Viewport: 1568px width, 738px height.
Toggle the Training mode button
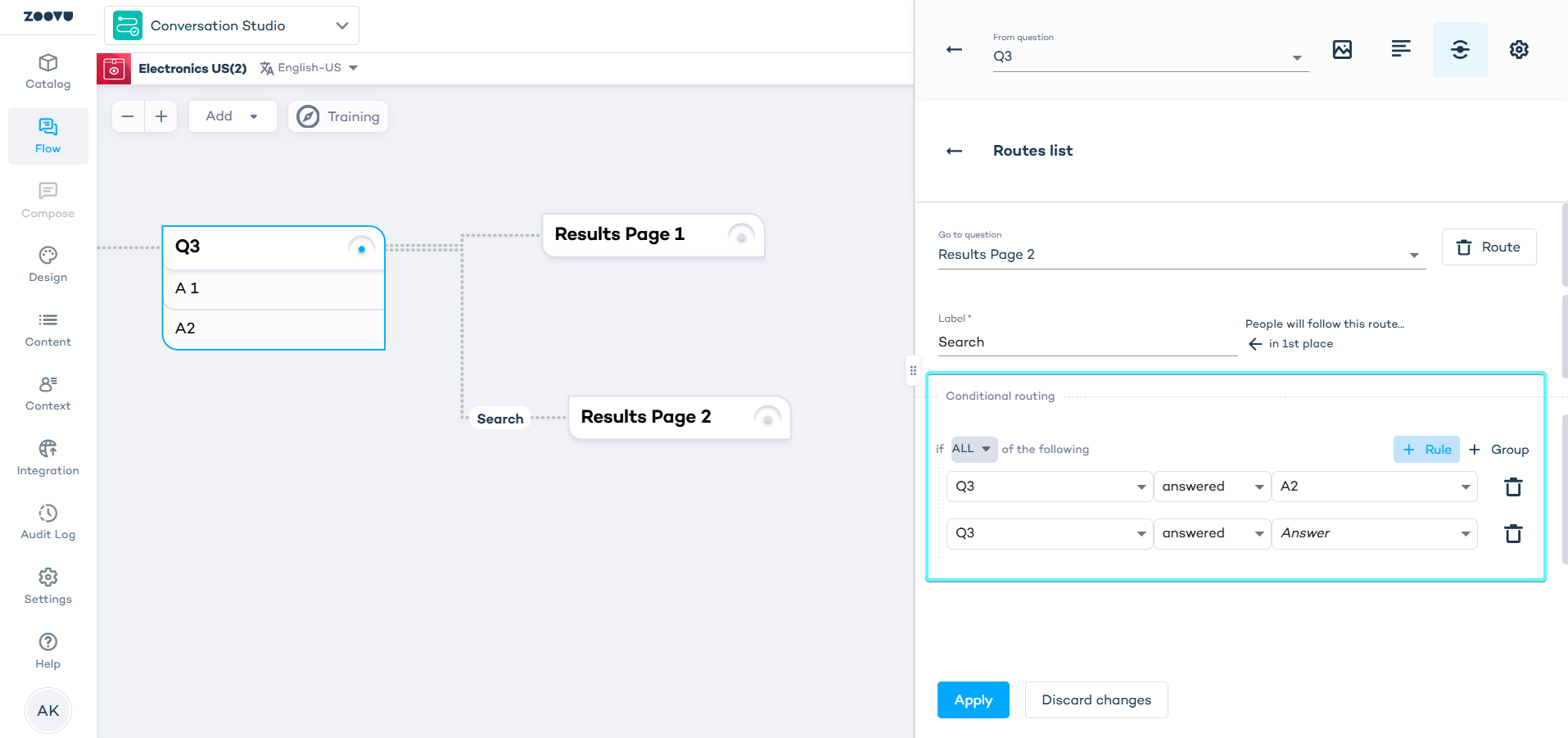pyautogui.click(x=338, y=116)
